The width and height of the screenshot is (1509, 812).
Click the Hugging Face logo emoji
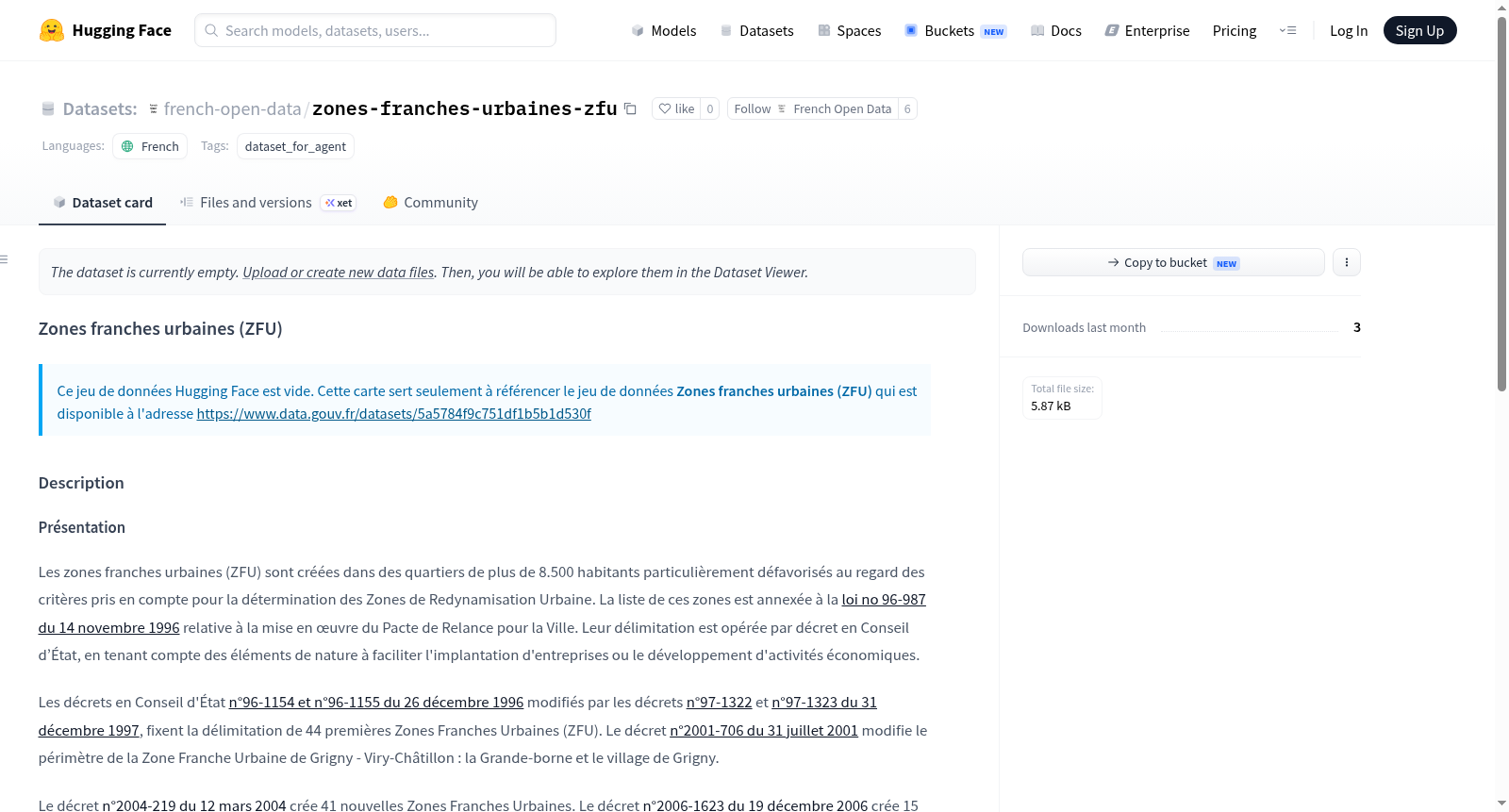click(52, 30)
